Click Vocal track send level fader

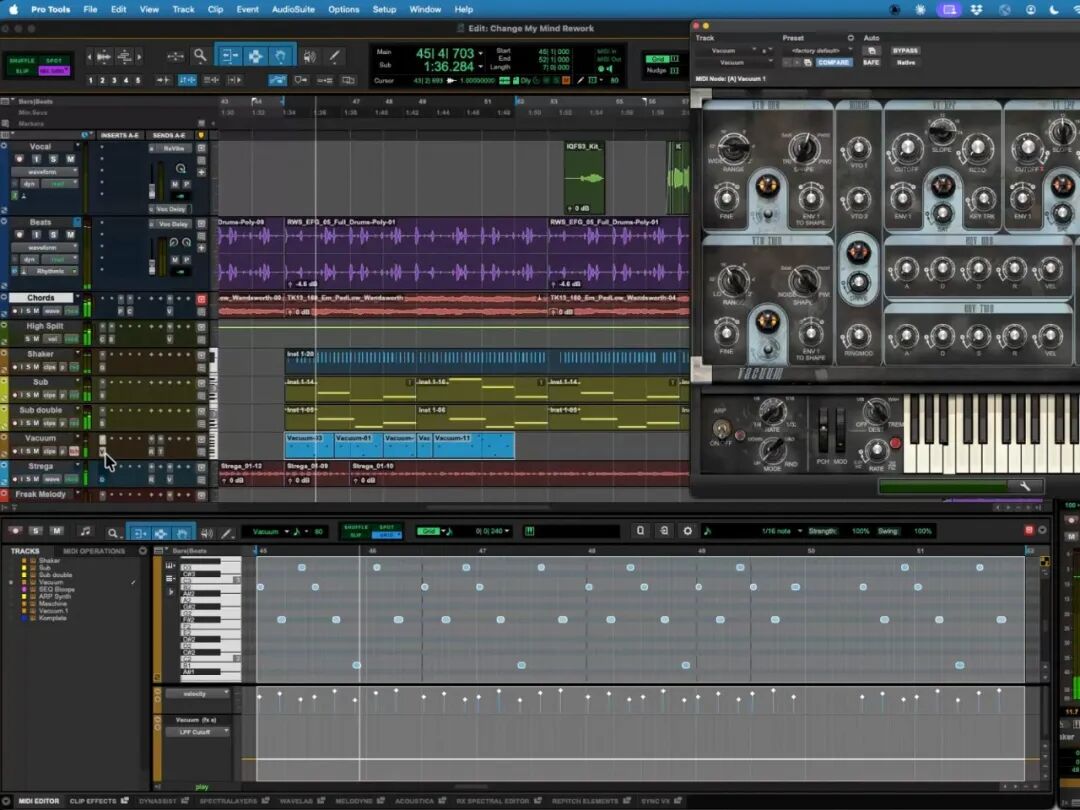point(152,189)
